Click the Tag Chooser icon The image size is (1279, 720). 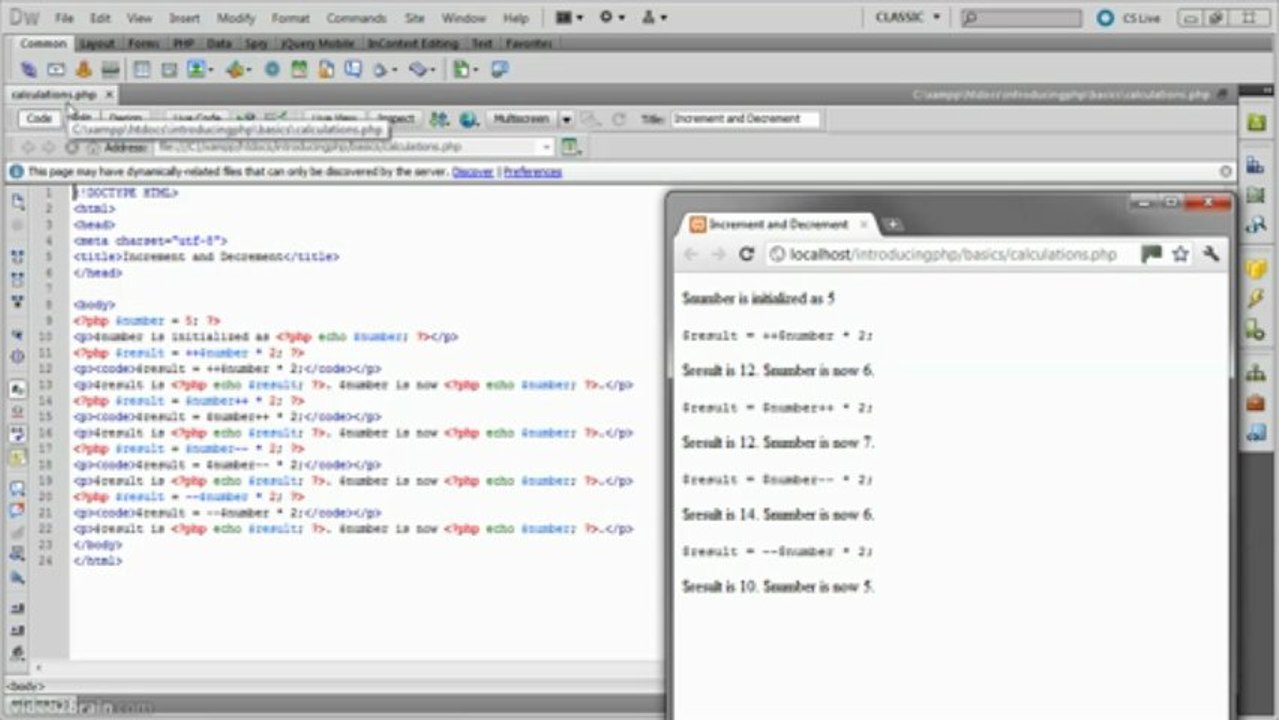tap(499, 69)
